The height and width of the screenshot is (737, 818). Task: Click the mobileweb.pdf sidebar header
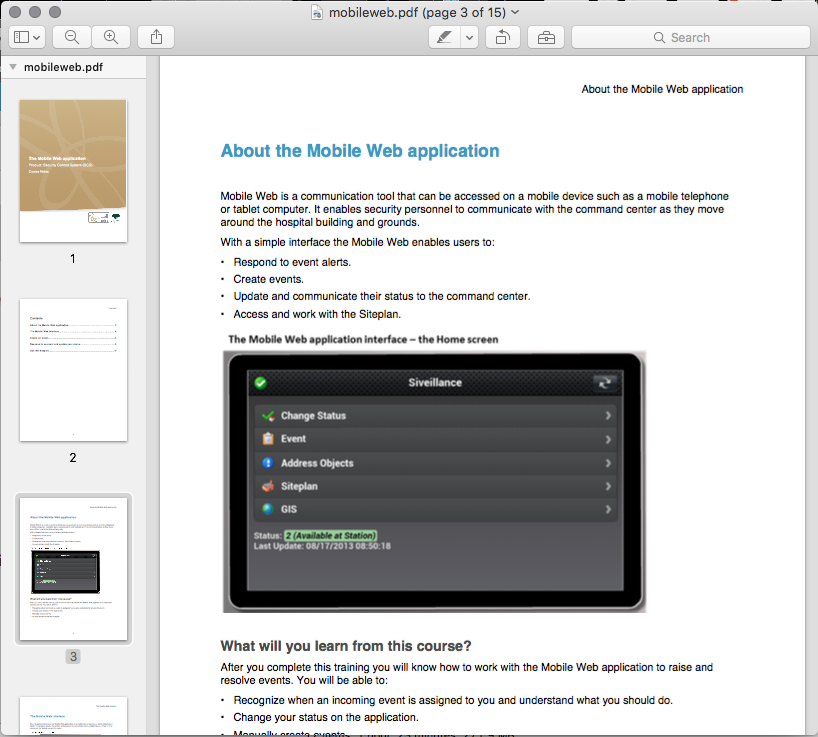point(63,68)
